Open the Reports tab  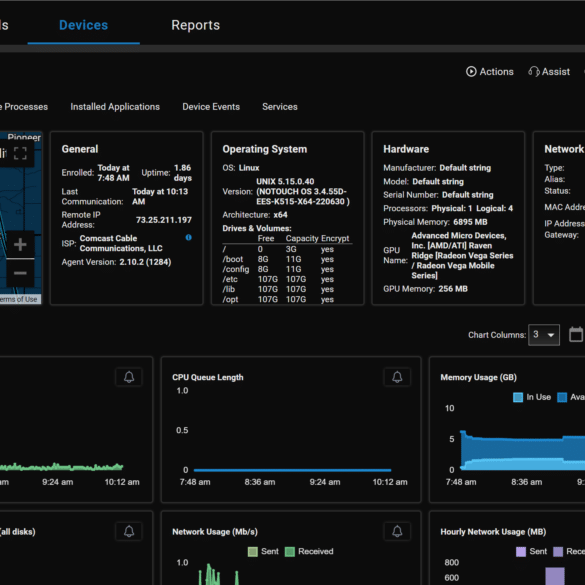[x=195, y=25]
